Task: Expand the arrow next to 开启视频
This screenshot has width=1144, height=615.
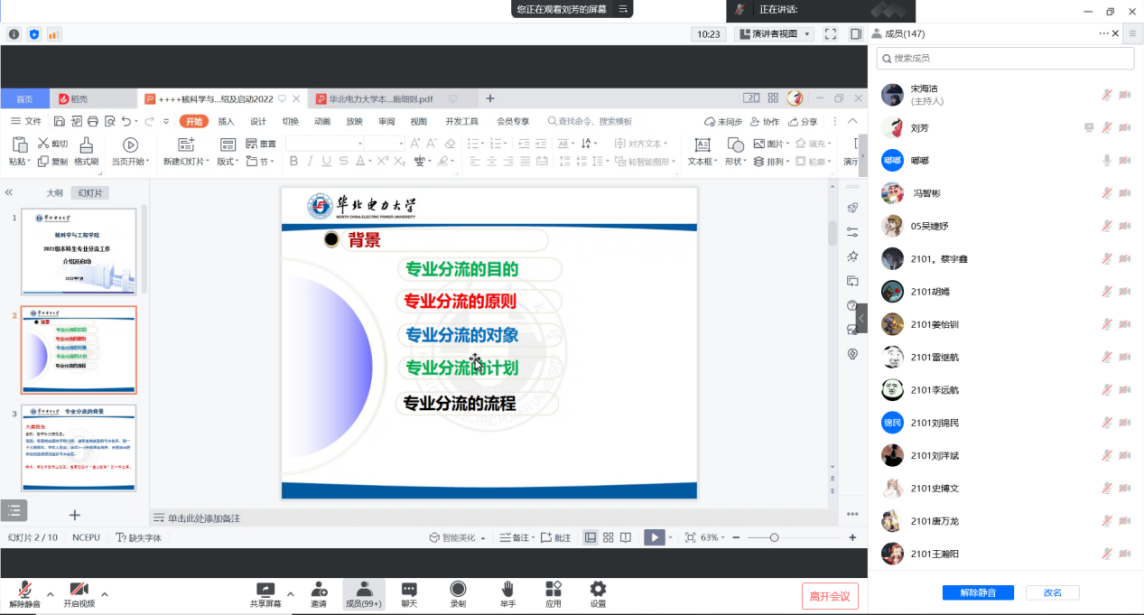Action: coord(105,593)
